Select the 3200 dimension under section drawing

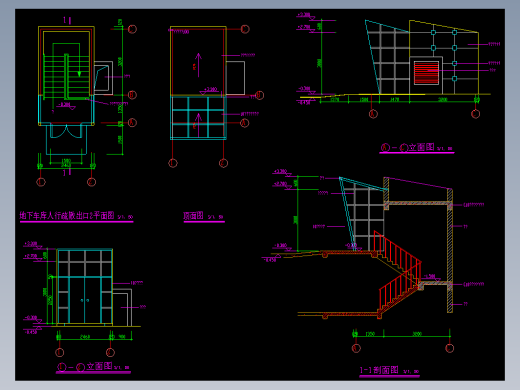tap(417, 334)
